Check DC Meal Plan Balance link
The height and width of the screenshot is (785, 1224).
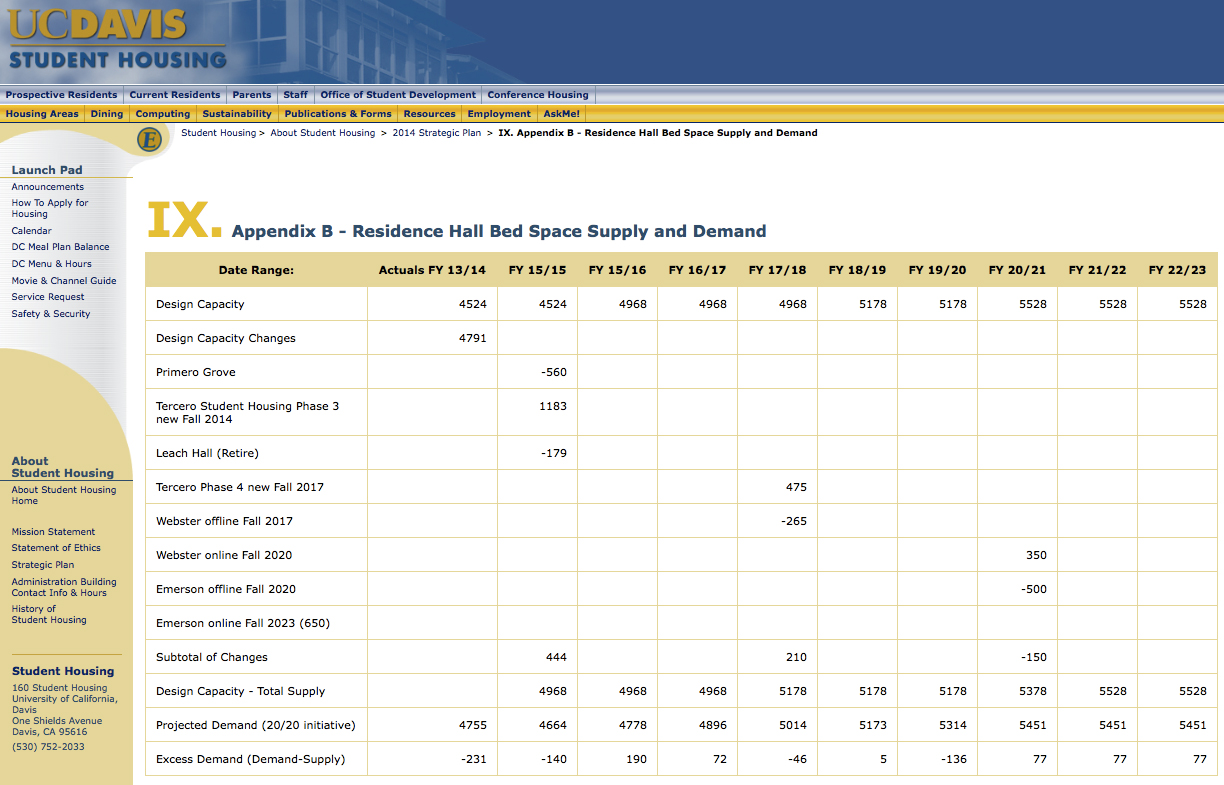click(60, 247)
